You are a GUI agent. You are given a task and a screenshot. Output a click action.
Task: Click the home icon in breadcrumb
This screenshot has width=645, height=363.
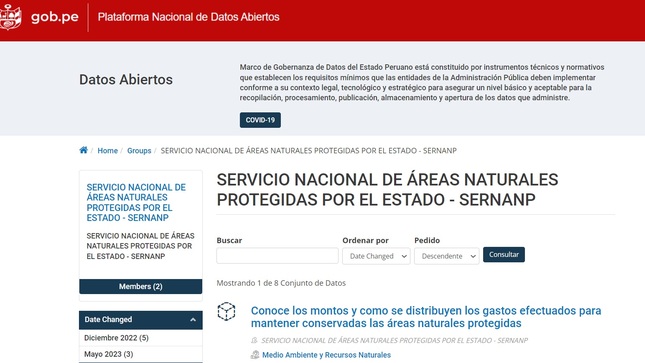[84, 150]
